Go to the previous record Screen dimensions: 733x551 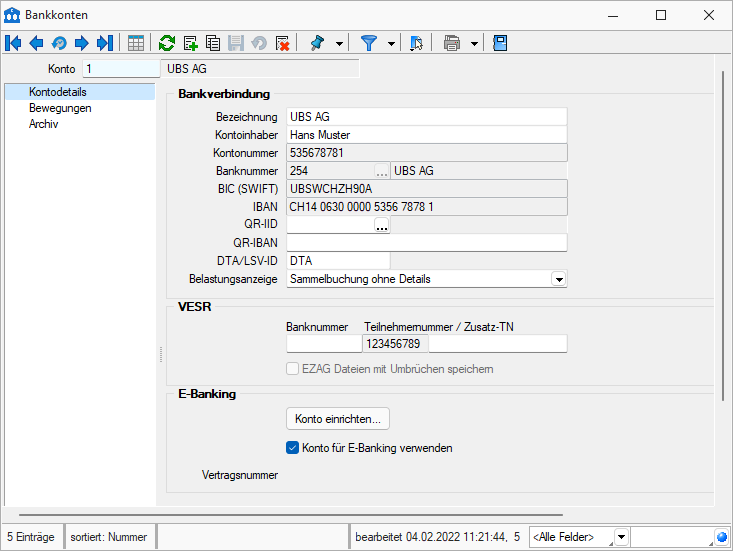(x=36, y=43)
